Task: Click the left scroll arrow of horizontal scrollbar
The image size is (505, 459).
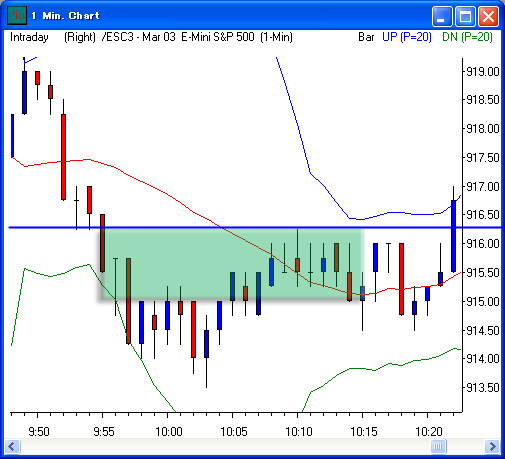Action: 13,446
